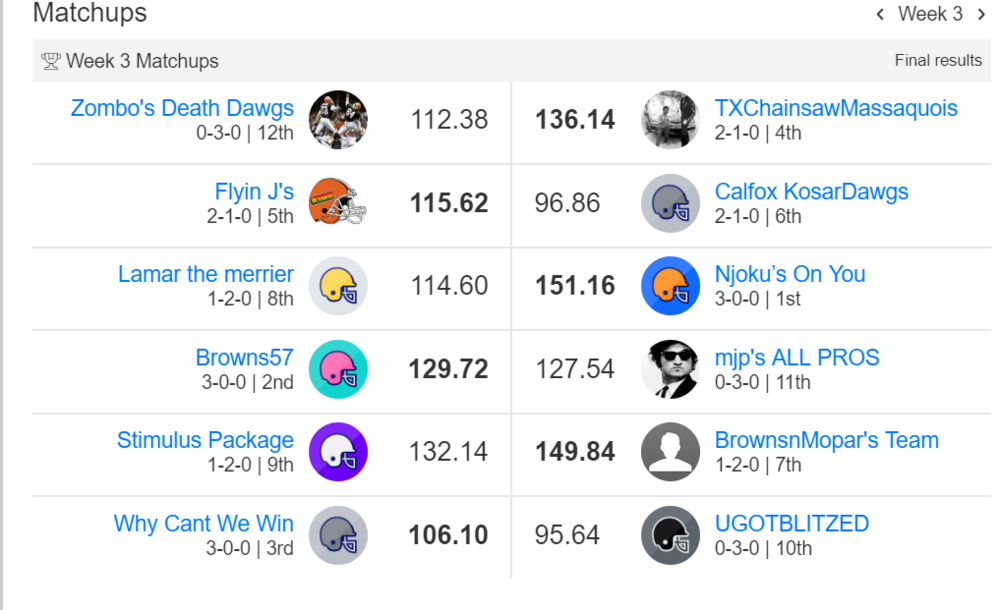Screen dimensions: 1000x610
Task: Click TXChainsawMassaquois black-and-white avatar
Action: (670, 120)
